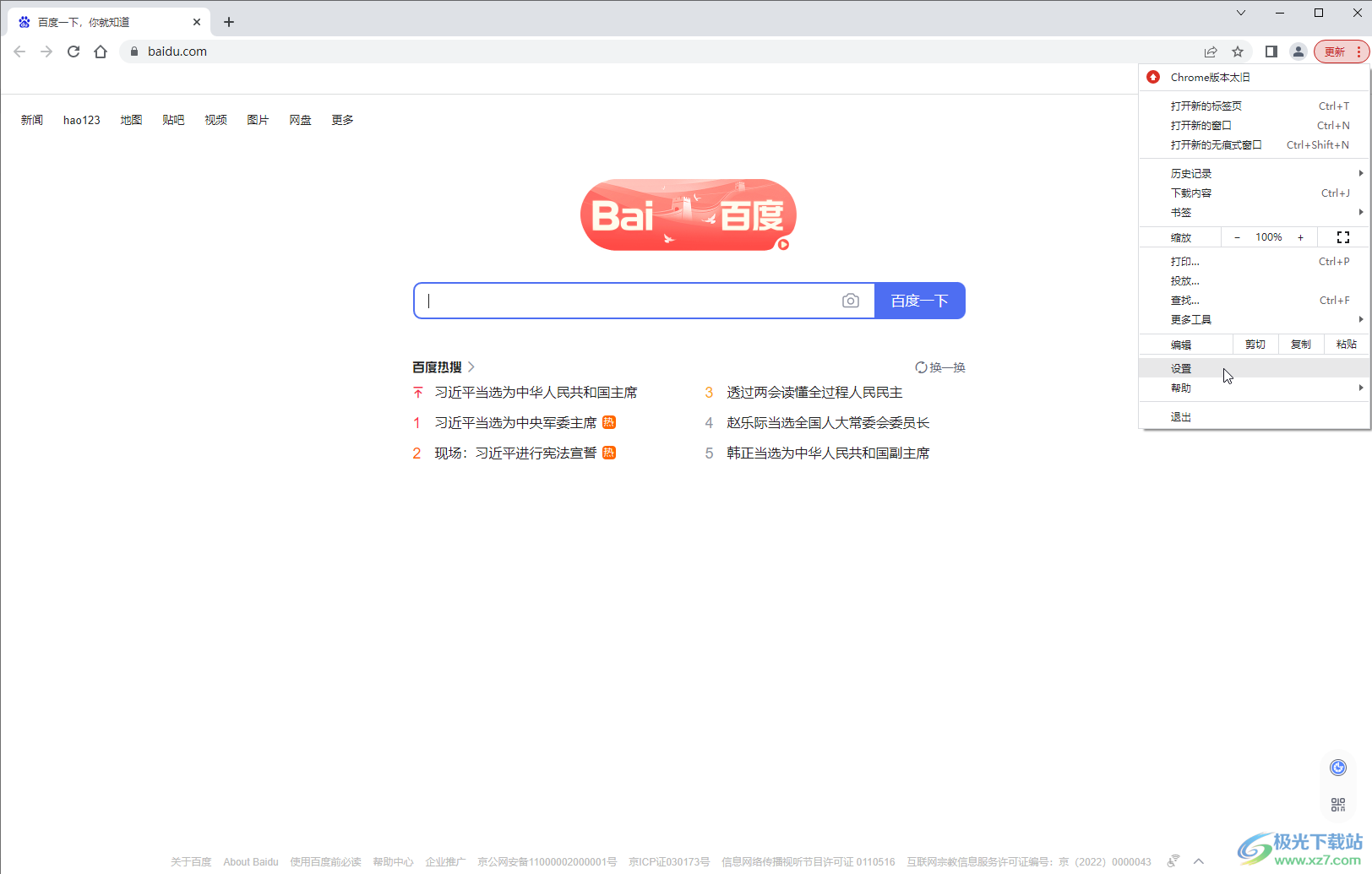This screenshot has height=874, width=1372.
Task: Open the 贴吧 link
Action: 173,120
